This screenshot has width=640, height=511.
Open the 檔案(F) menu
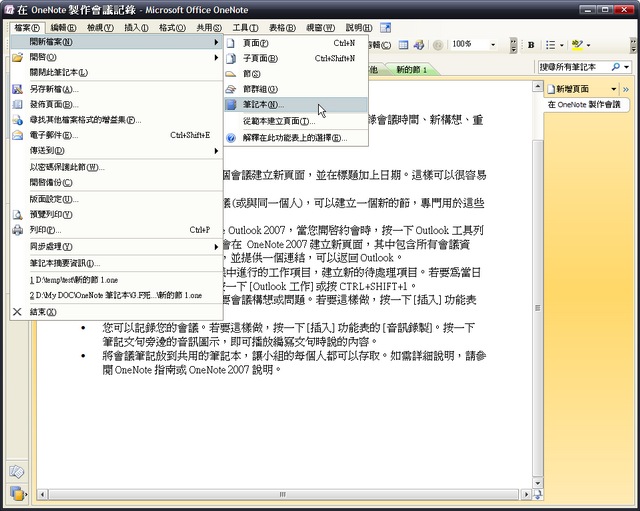(x=27, y=28)
